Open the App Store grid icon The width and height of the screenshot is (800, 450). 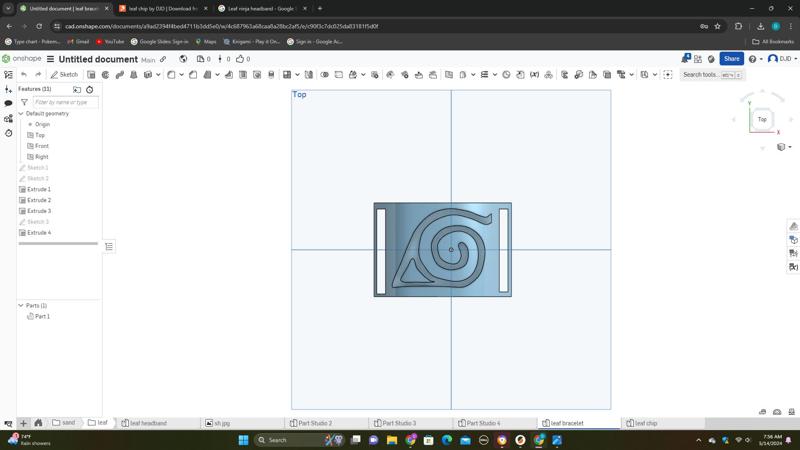(x=697, y=59)
